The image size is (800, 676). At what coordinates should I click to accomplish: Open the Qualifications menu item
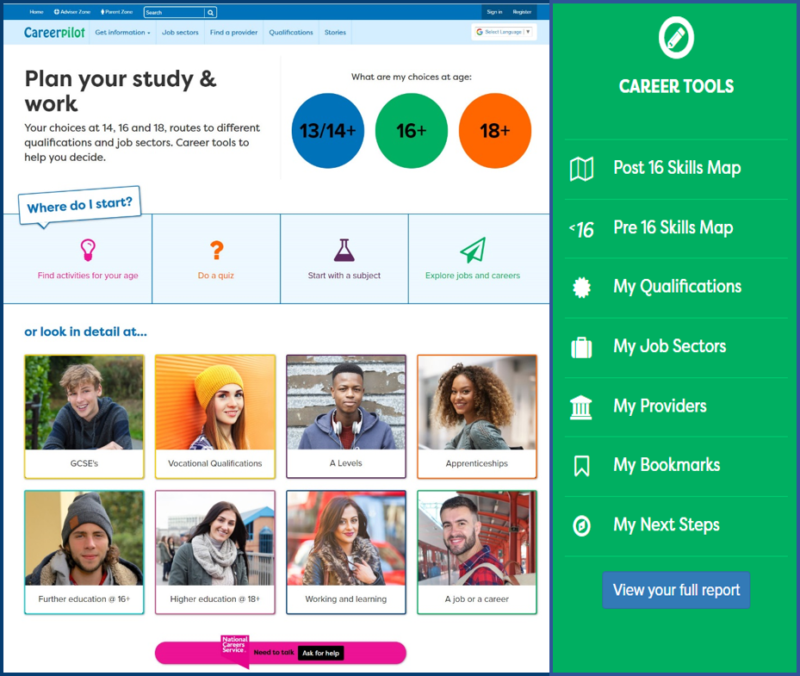pos(291,32)
